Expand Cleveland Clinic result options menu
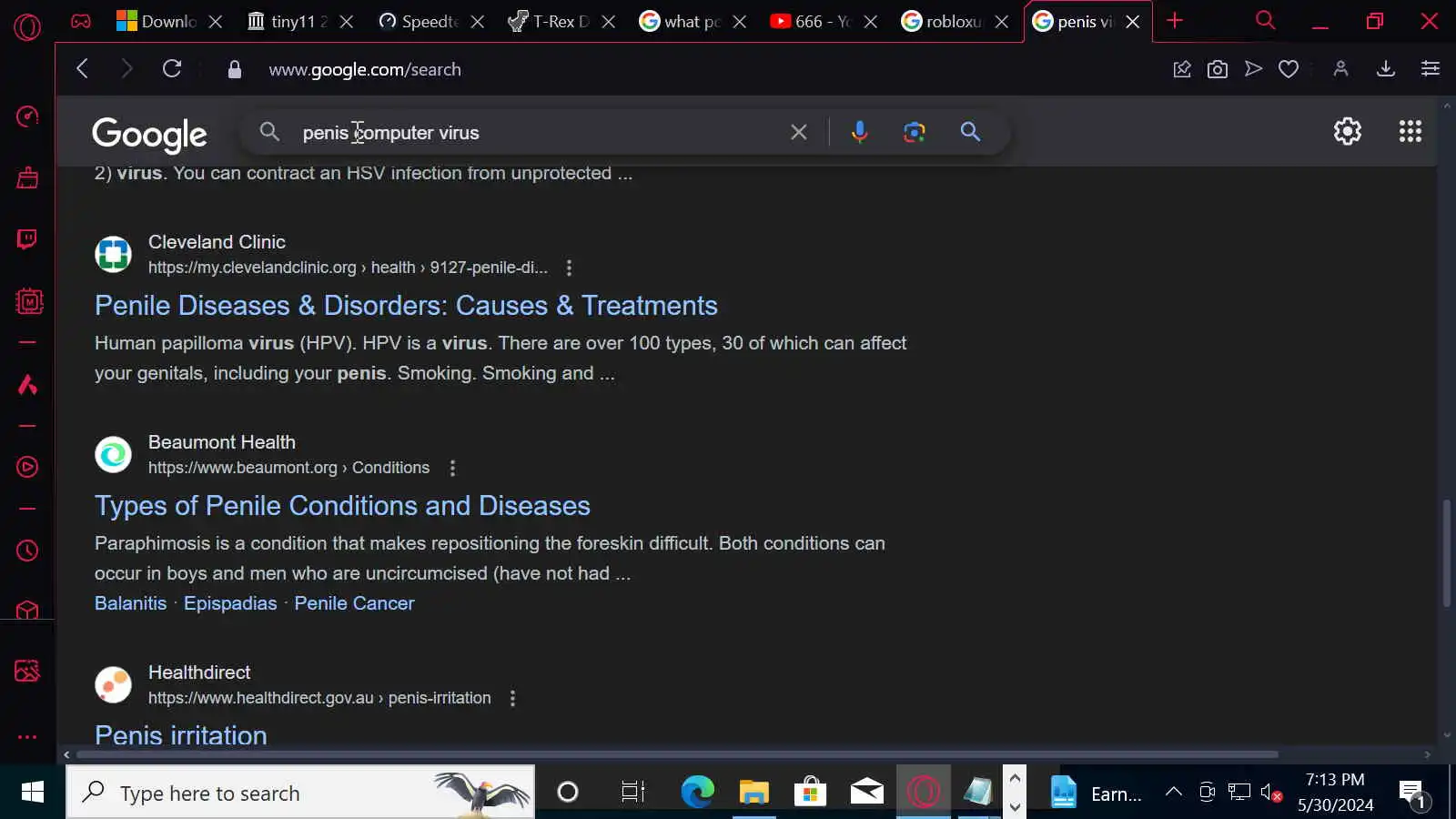The width and height of the screenshot is (1456, 819). click(x=569, y=268)
